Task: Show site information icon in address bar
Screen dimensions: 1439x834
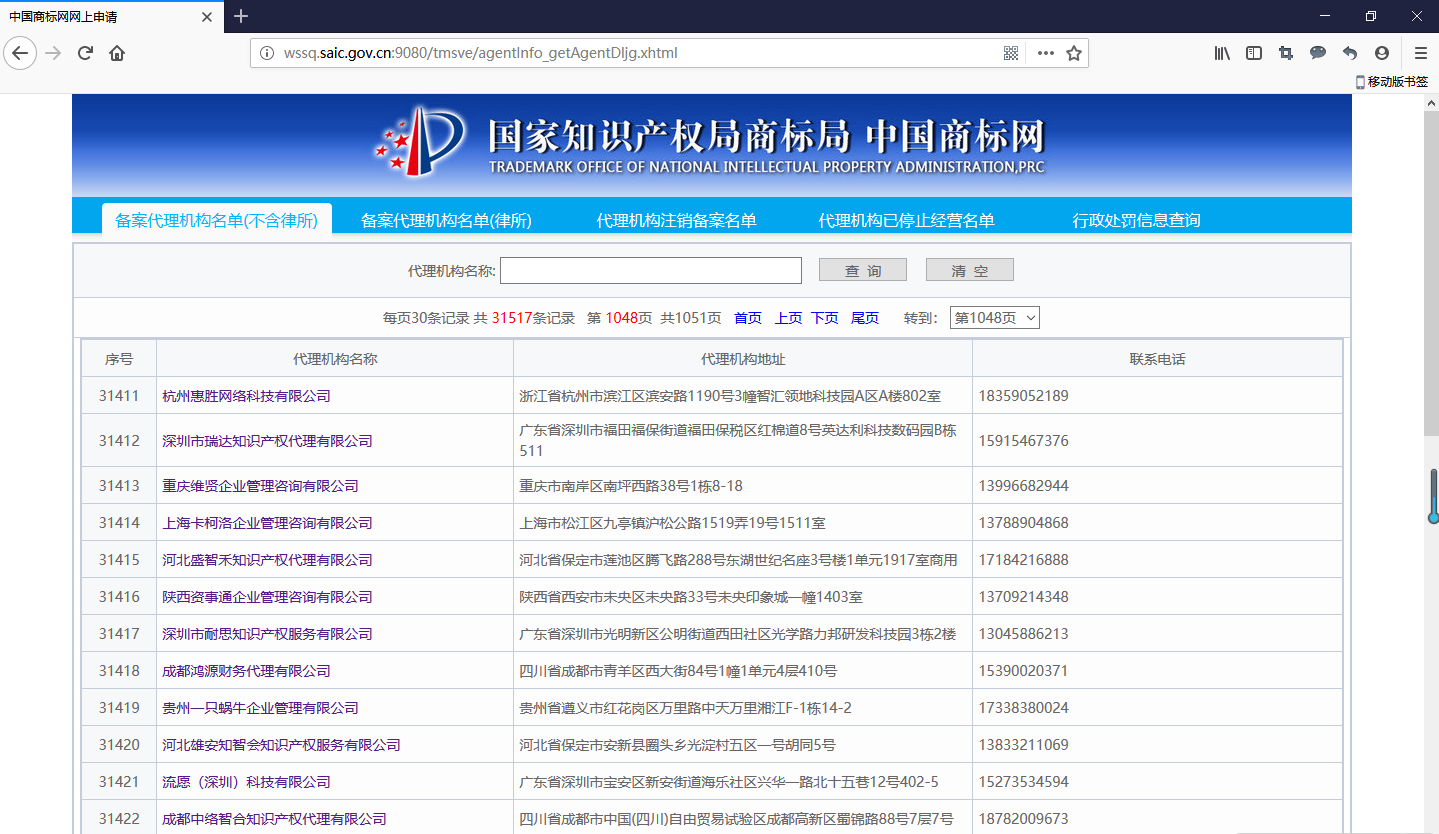Action: [x=267, y=53]
